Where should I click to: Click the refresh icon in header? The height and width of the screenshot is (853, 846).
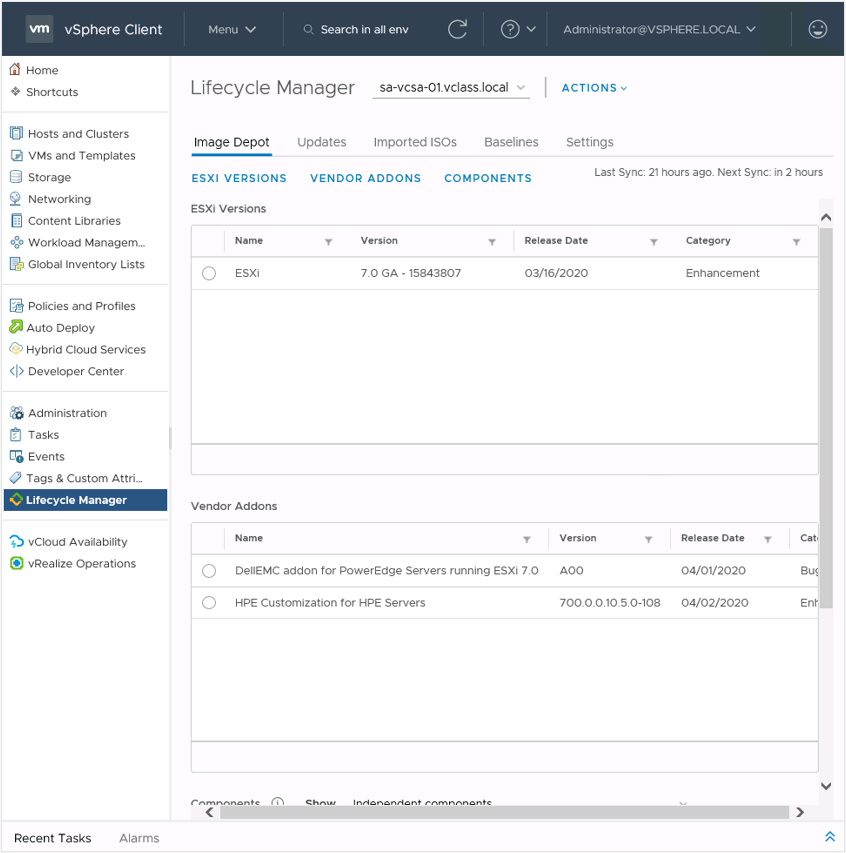coord(458,29)
